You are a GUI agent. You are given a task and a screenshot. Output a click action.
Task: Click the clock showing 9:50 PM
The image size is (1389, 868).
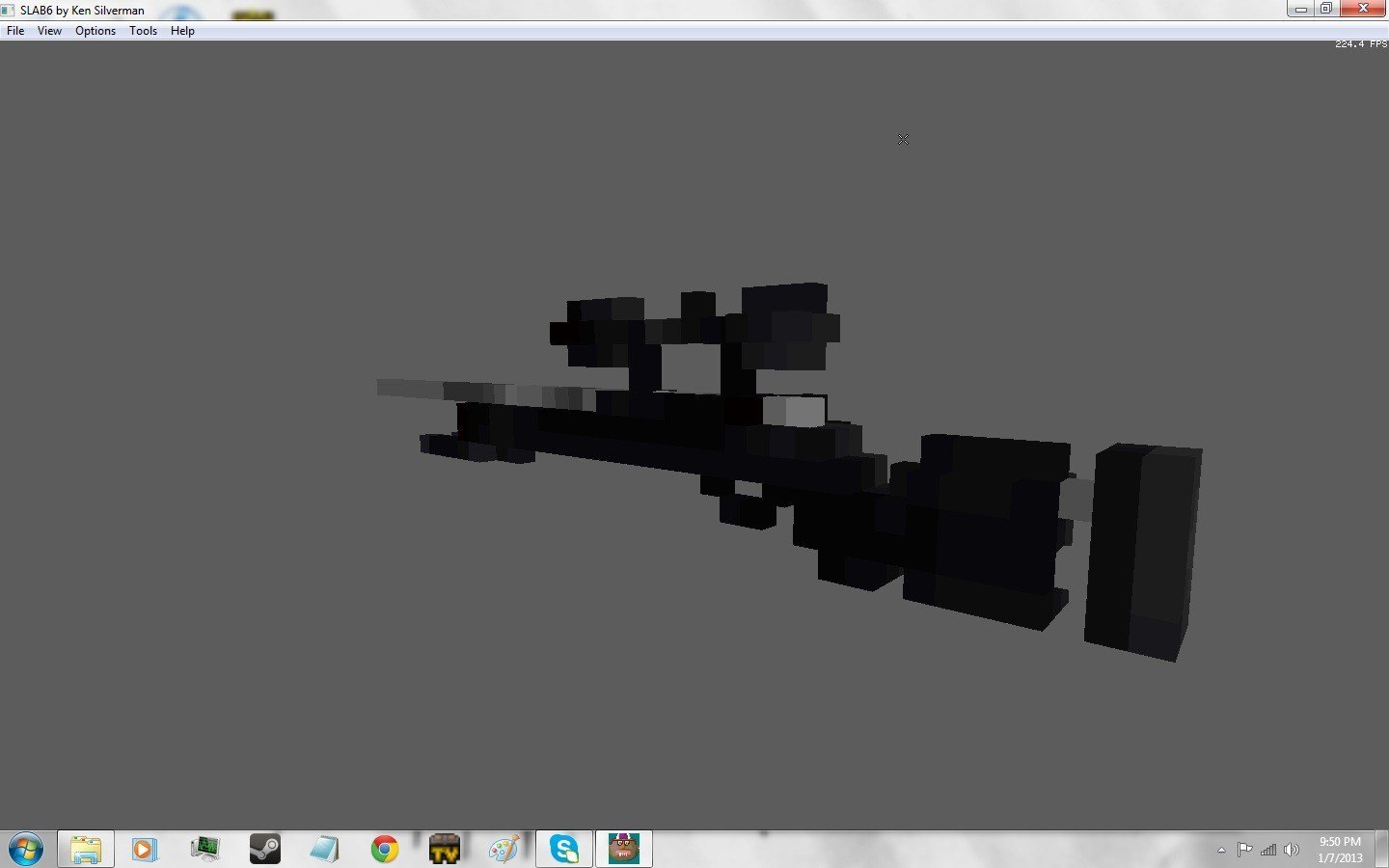(x=1340, y=849)
